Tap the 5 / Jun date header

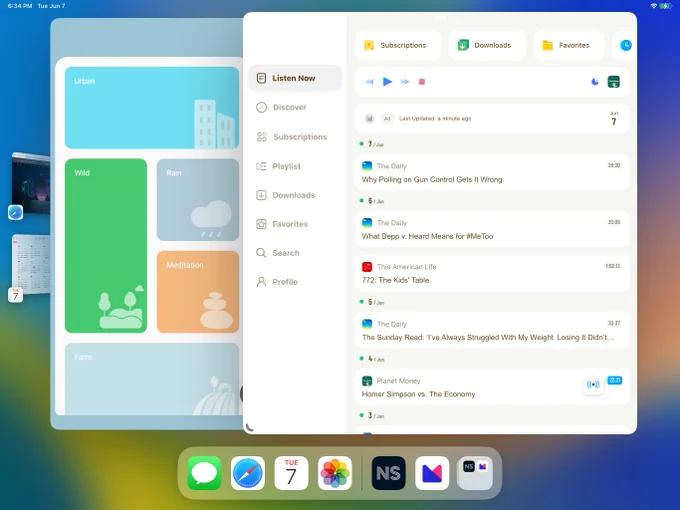[x=372, y=302]
